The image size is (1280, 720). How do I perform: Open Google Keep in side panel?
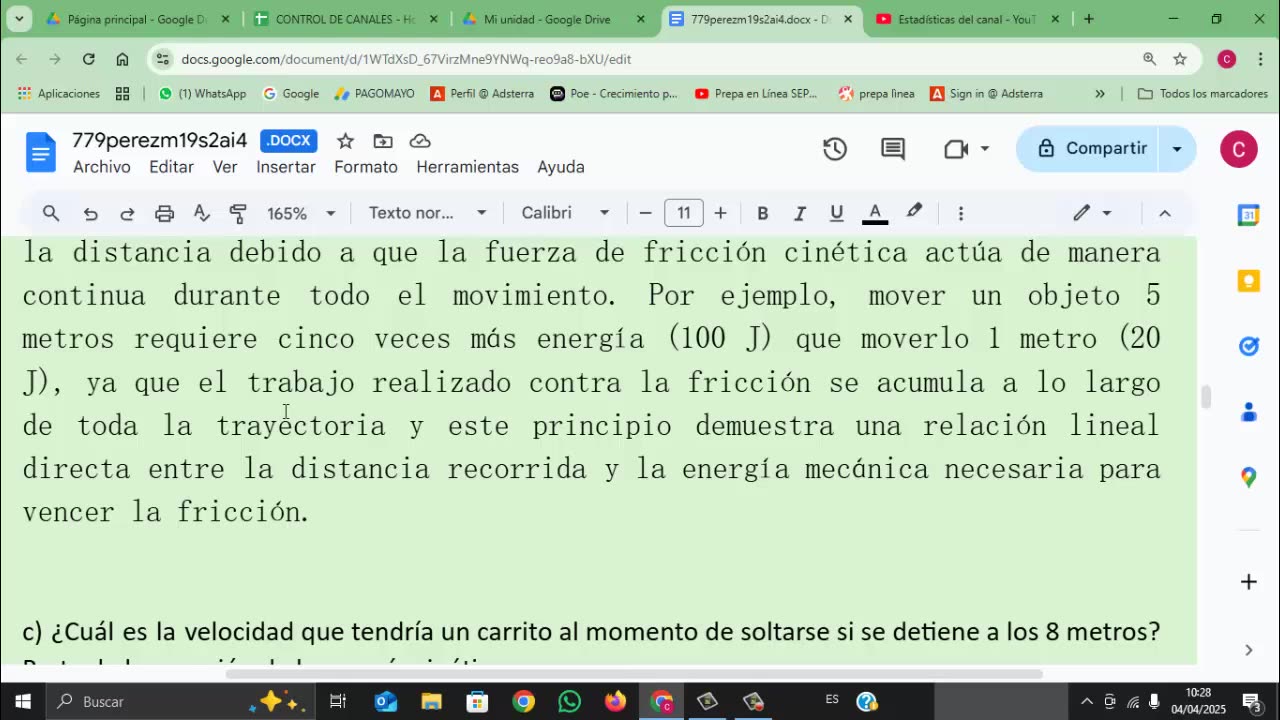[1248, 281]
